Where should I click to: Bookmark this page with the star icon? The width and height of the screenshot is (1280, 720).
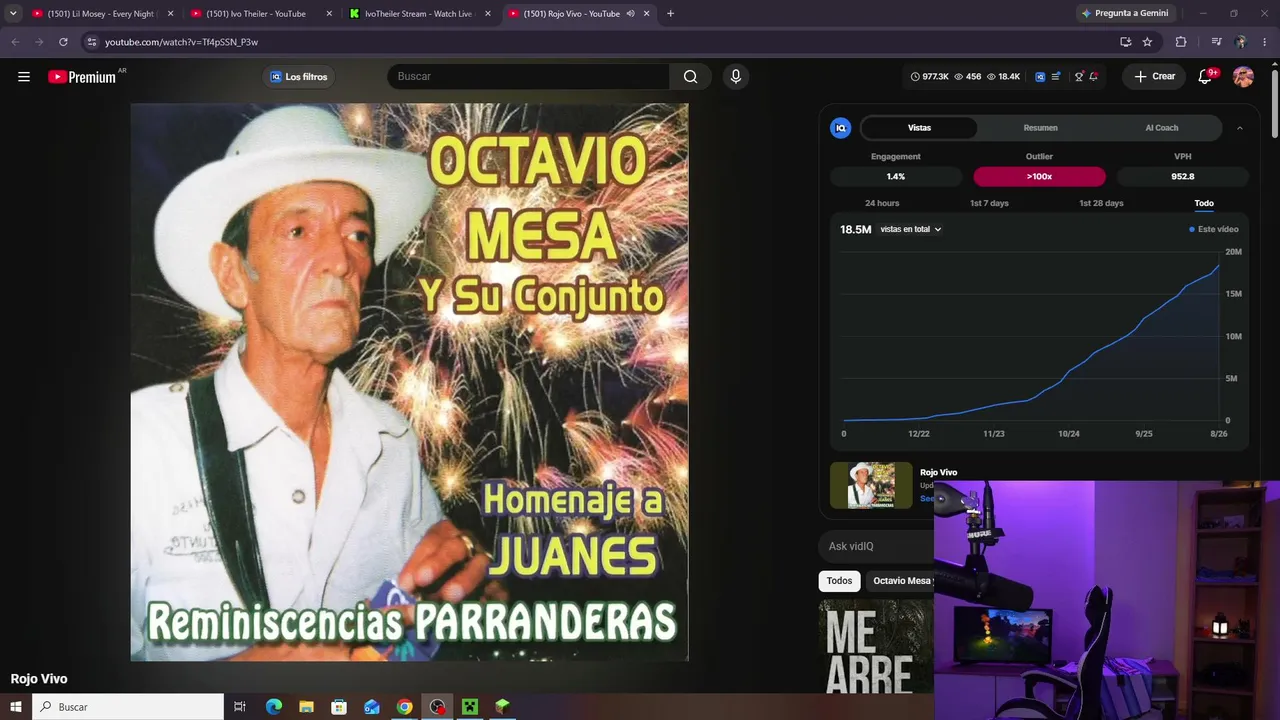(x=1148, y=42)
